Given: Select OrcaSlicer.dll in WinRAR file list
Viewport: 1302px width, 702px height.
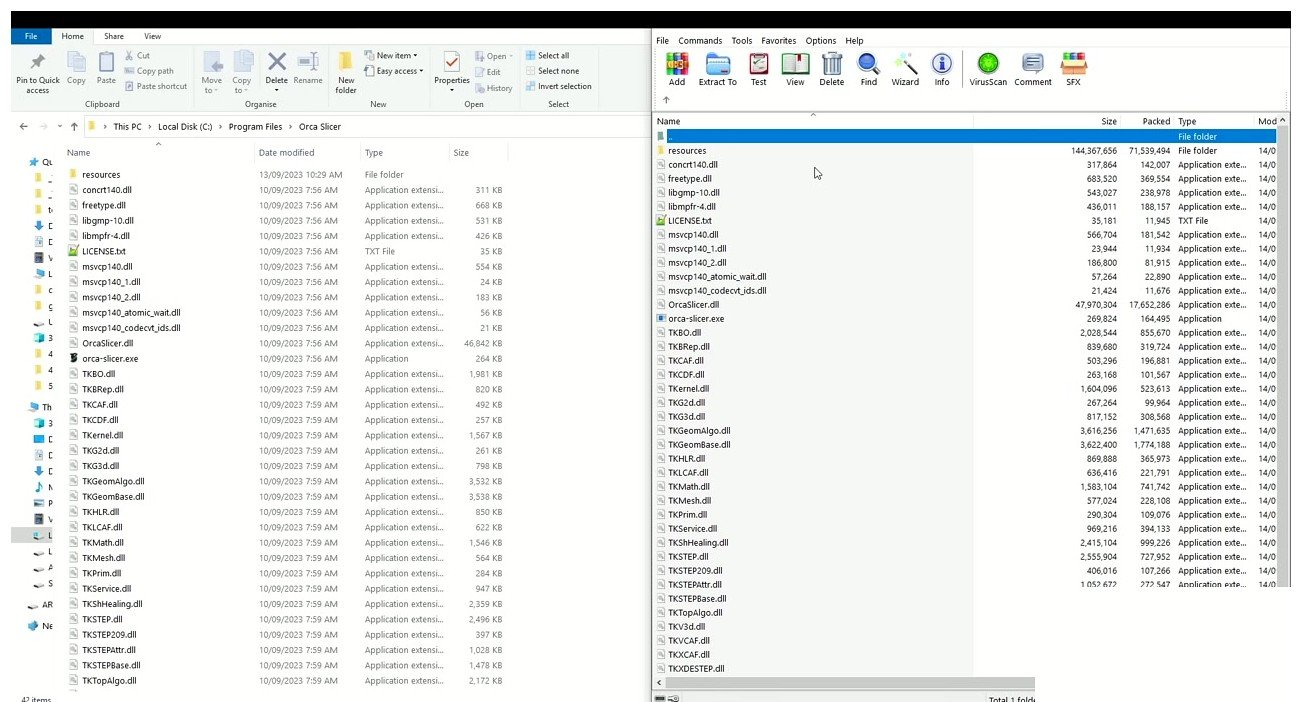Looking at the screenshot, I should pos(693,304).
